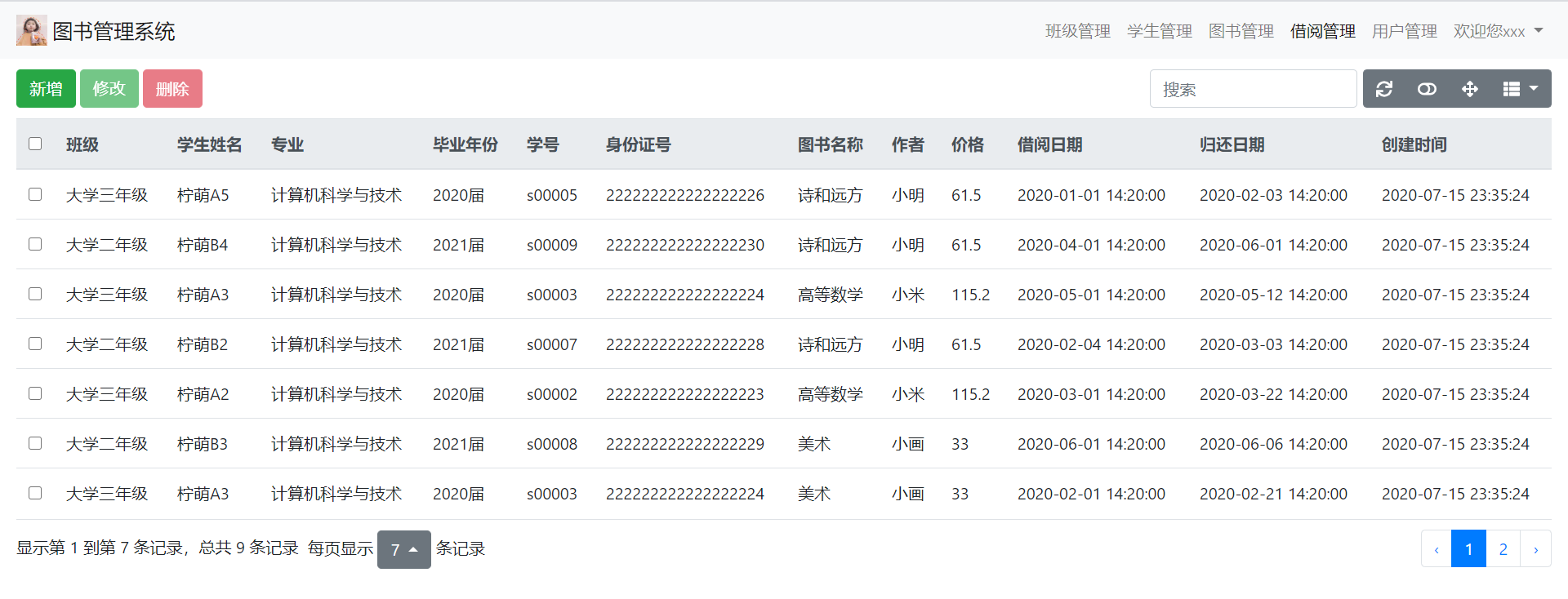The width and height of the screenshot is (1568, 599).
Task: Open the columns list dropdown
Action: (1521, 89)
